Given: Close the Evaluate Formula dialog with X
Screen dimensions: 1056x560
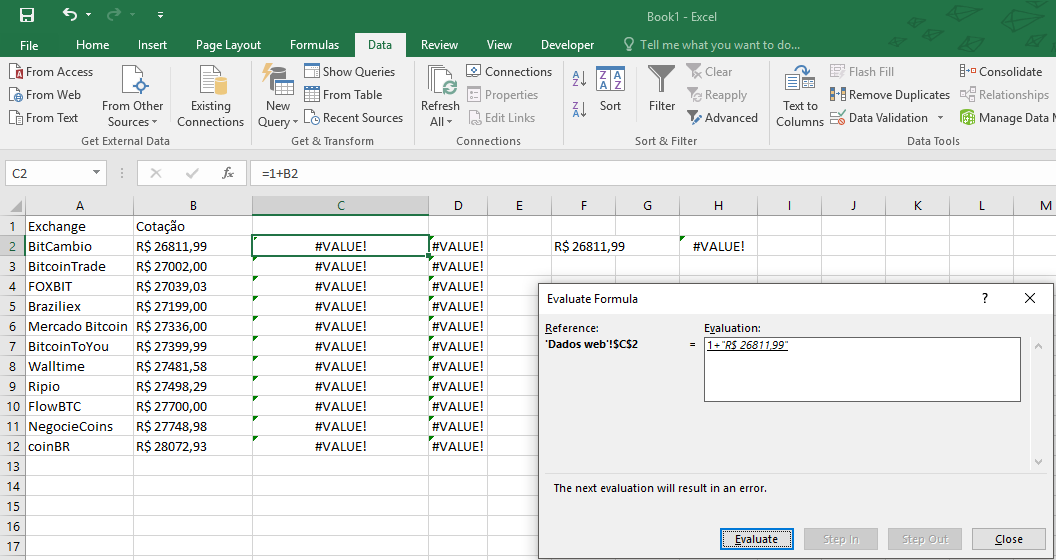Looking at the screenshot, I should click(x=1030, y=298).
